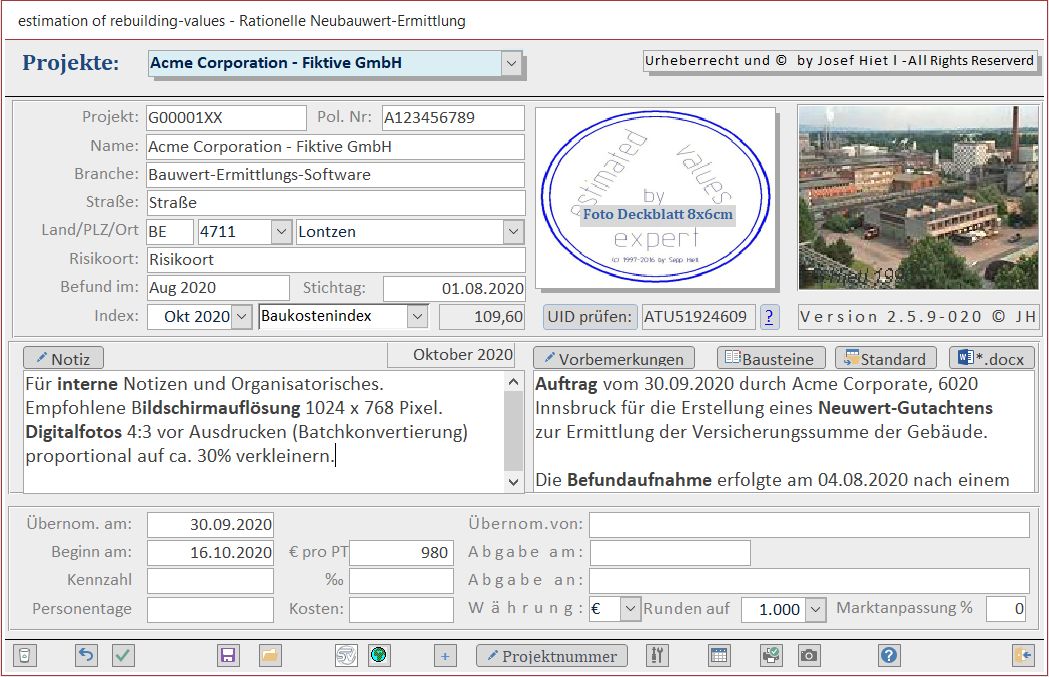Open the Baukostenindex dropdown
1049x677 pixels.
417,317
